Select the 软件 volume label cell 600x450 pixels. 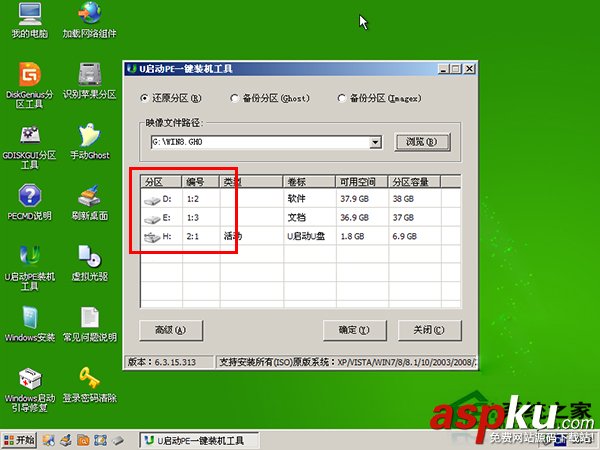coord(296,199)
